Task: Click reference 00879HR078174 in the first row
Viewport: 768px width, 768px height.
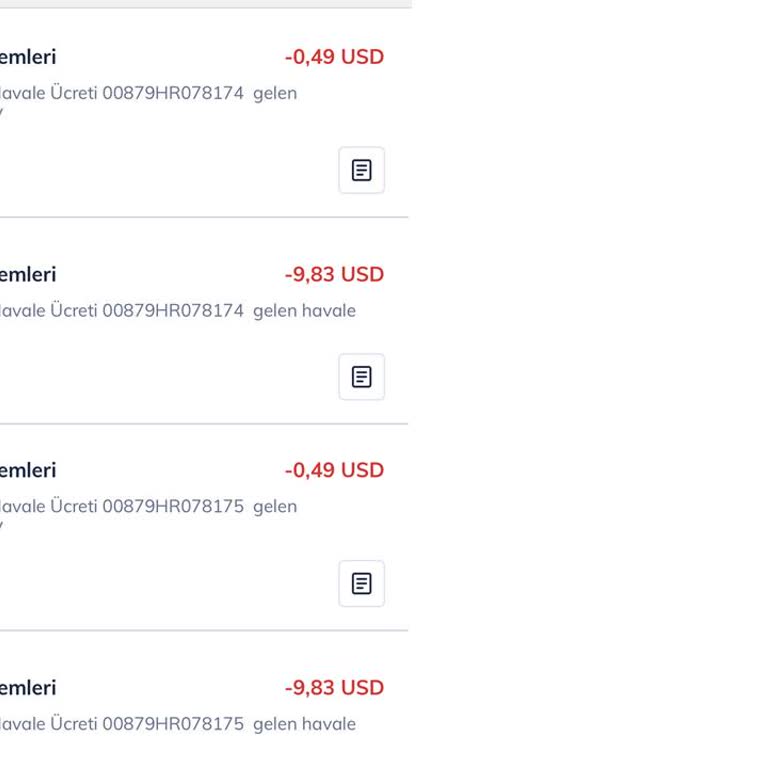Action: (172, 93)
